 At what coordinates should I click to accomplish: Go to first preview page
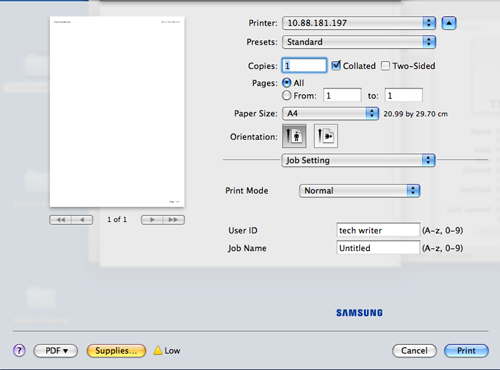point(60,220)
